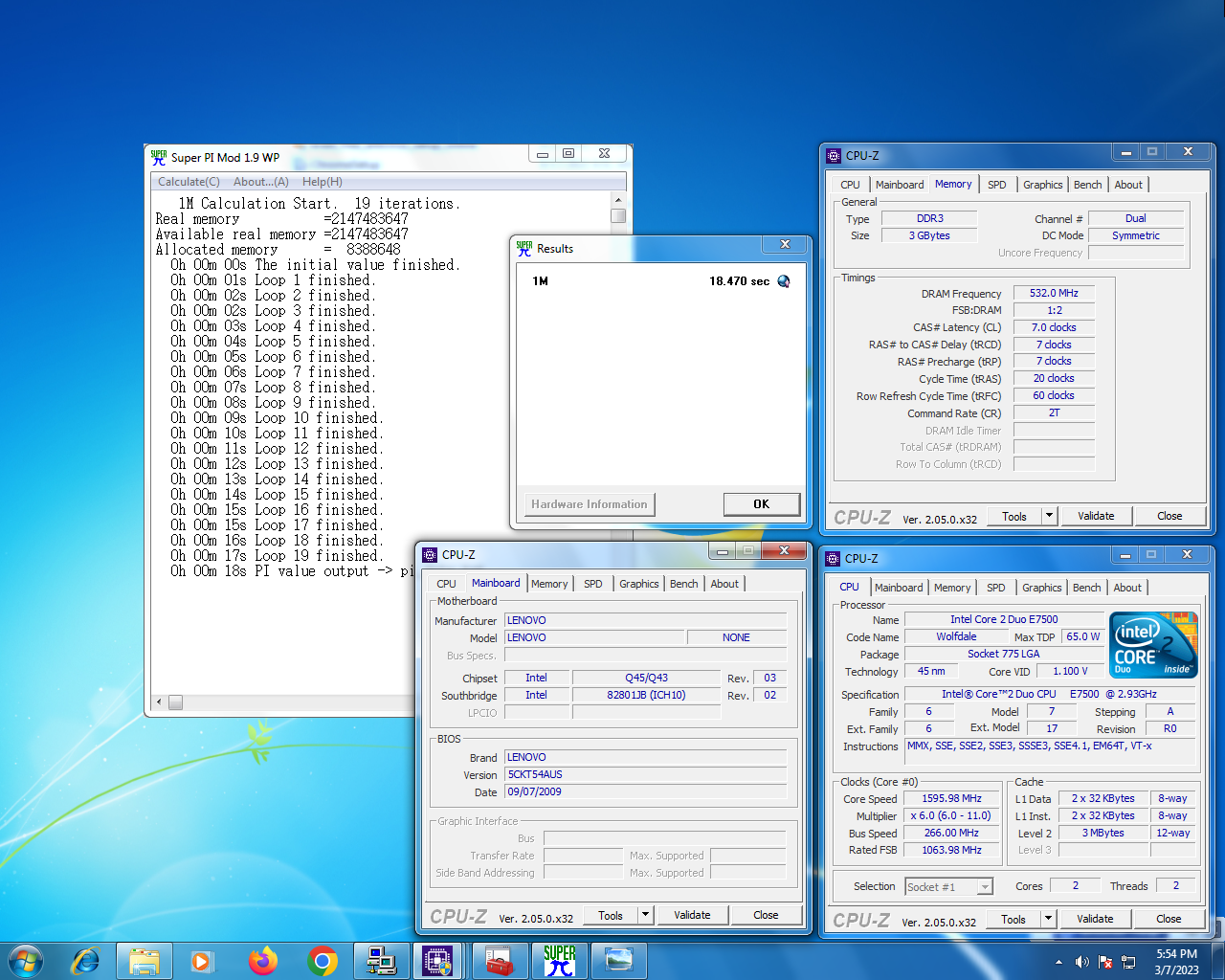Click the Super PI title bar icon
The width and height of the screenshot is (1225, 980).
click(159, 157)
